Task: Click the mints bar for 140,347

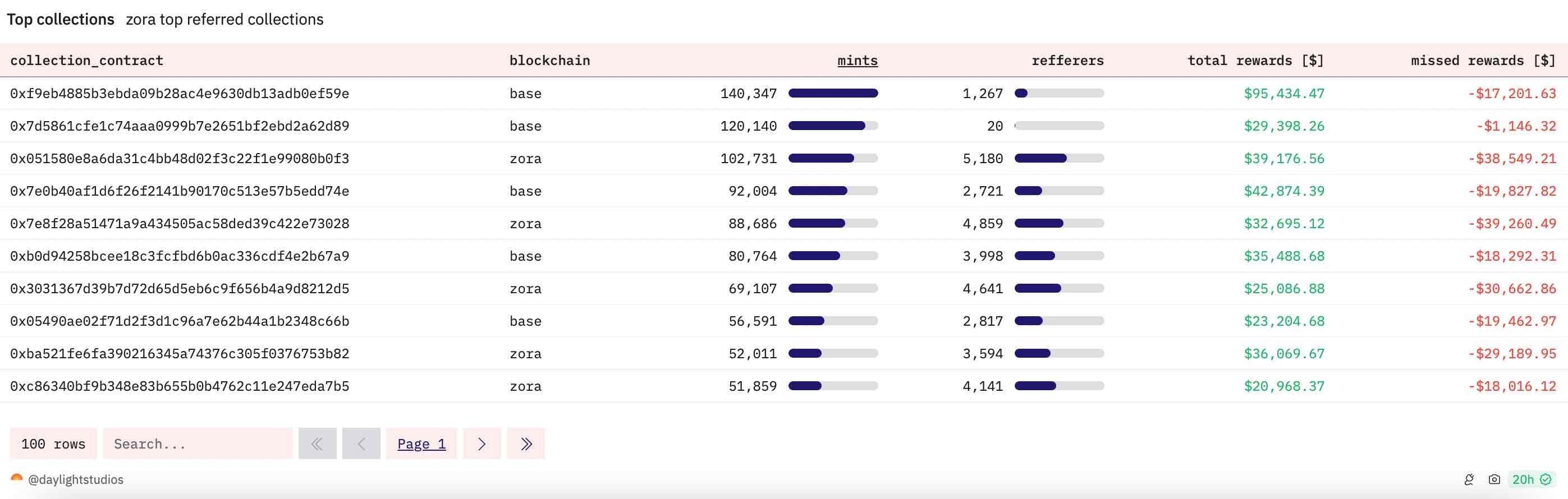Action: [x=833, y=93]
